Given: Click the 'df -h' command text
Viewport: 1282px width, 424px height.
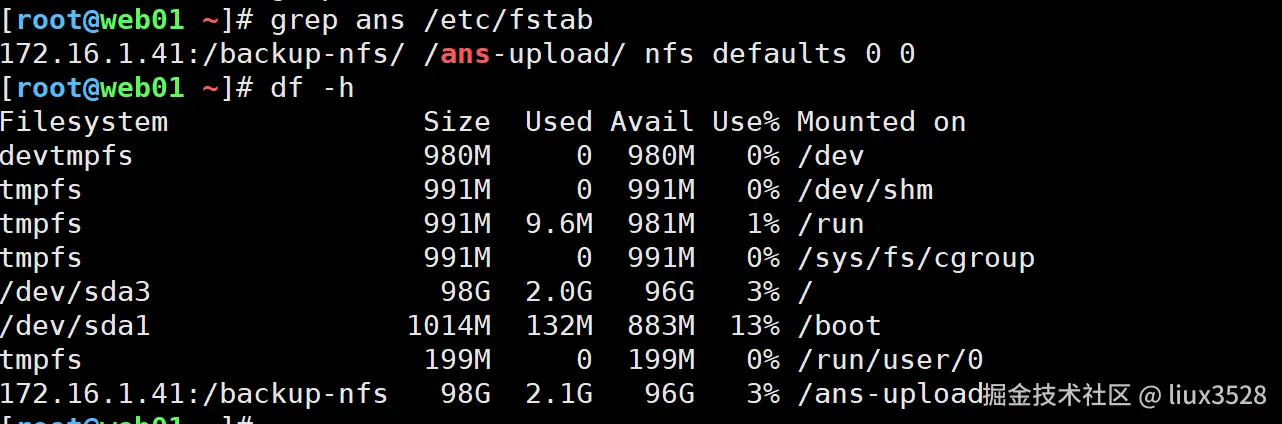Looking at the screenshot, I should 312,88.
